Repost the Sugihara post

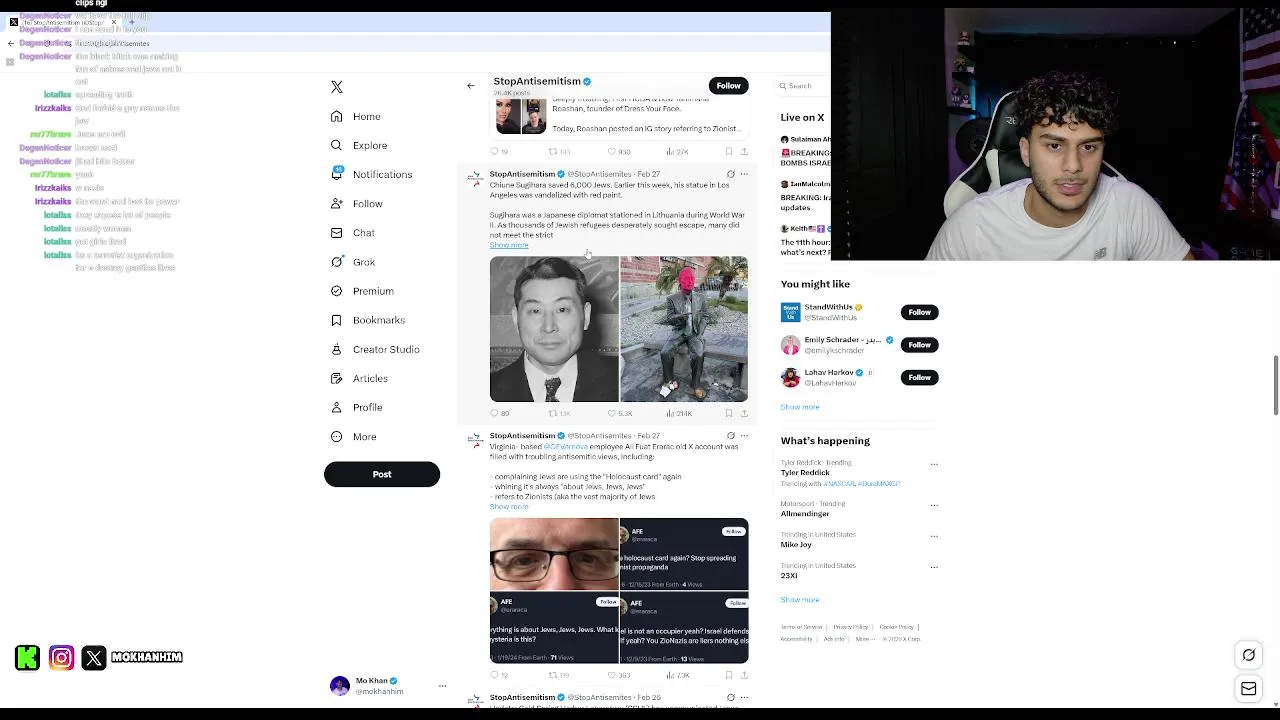[x=559, y=413]
